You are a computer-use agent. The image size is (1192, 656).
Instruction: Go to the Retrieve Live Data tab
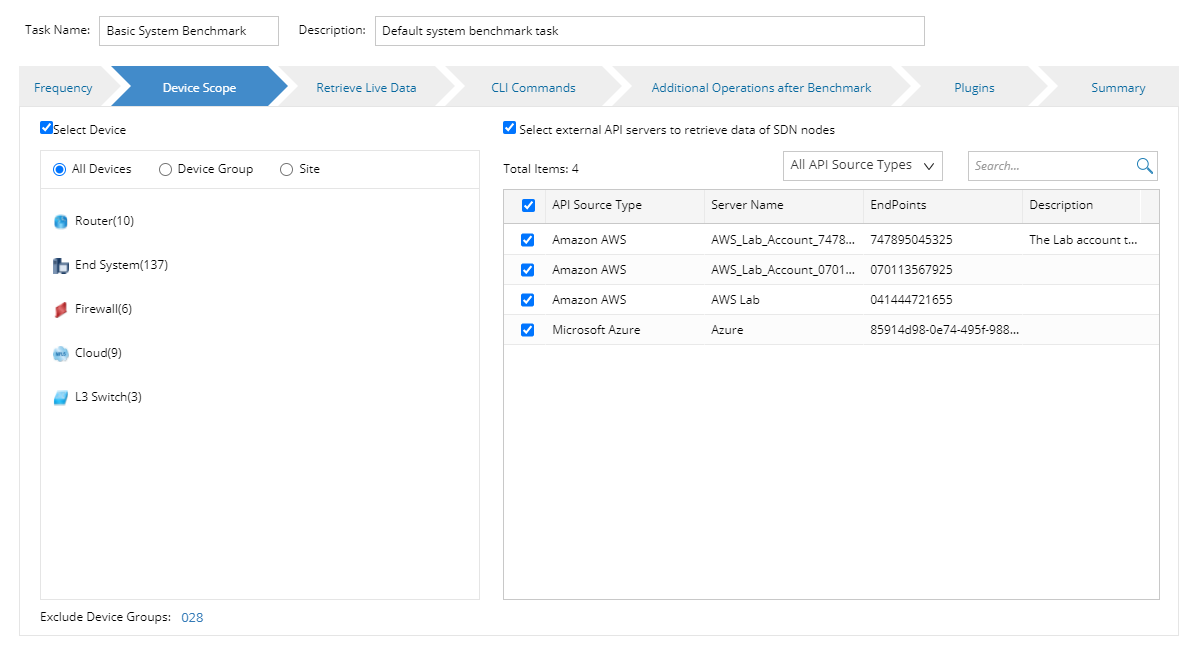pos(366,88)
